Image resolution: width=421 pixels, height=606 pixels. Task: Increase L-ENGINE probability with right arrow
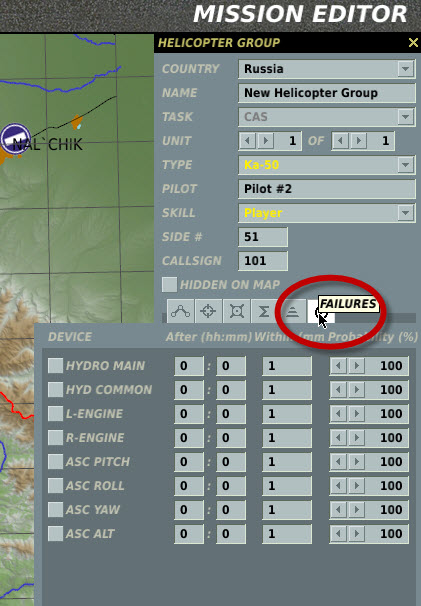point(356,414)
